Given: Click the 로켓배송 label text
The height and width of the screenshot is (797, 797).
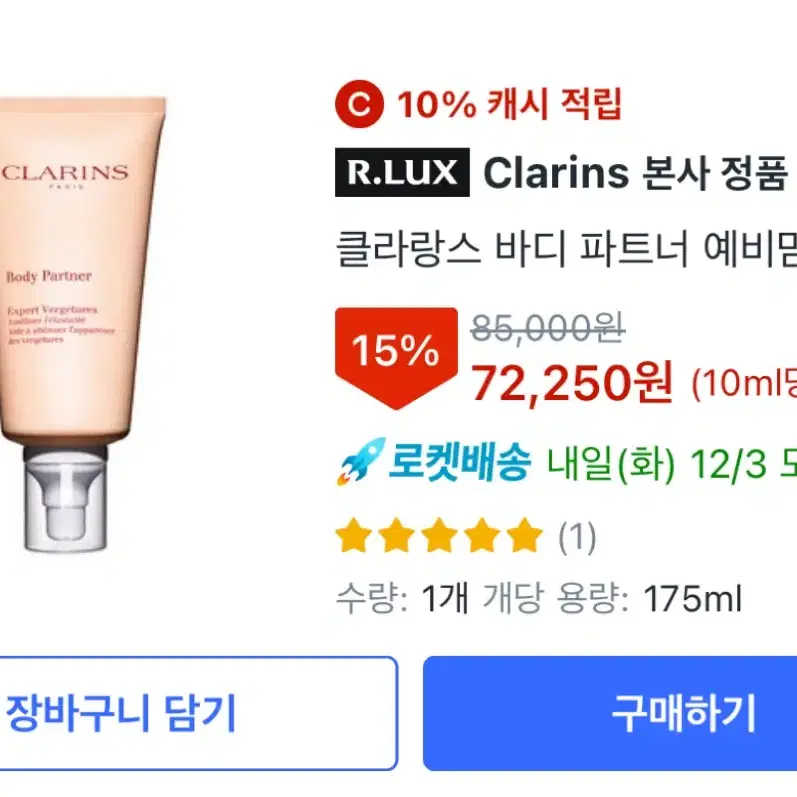Looking at the screenshot, I should click(459, 462).
